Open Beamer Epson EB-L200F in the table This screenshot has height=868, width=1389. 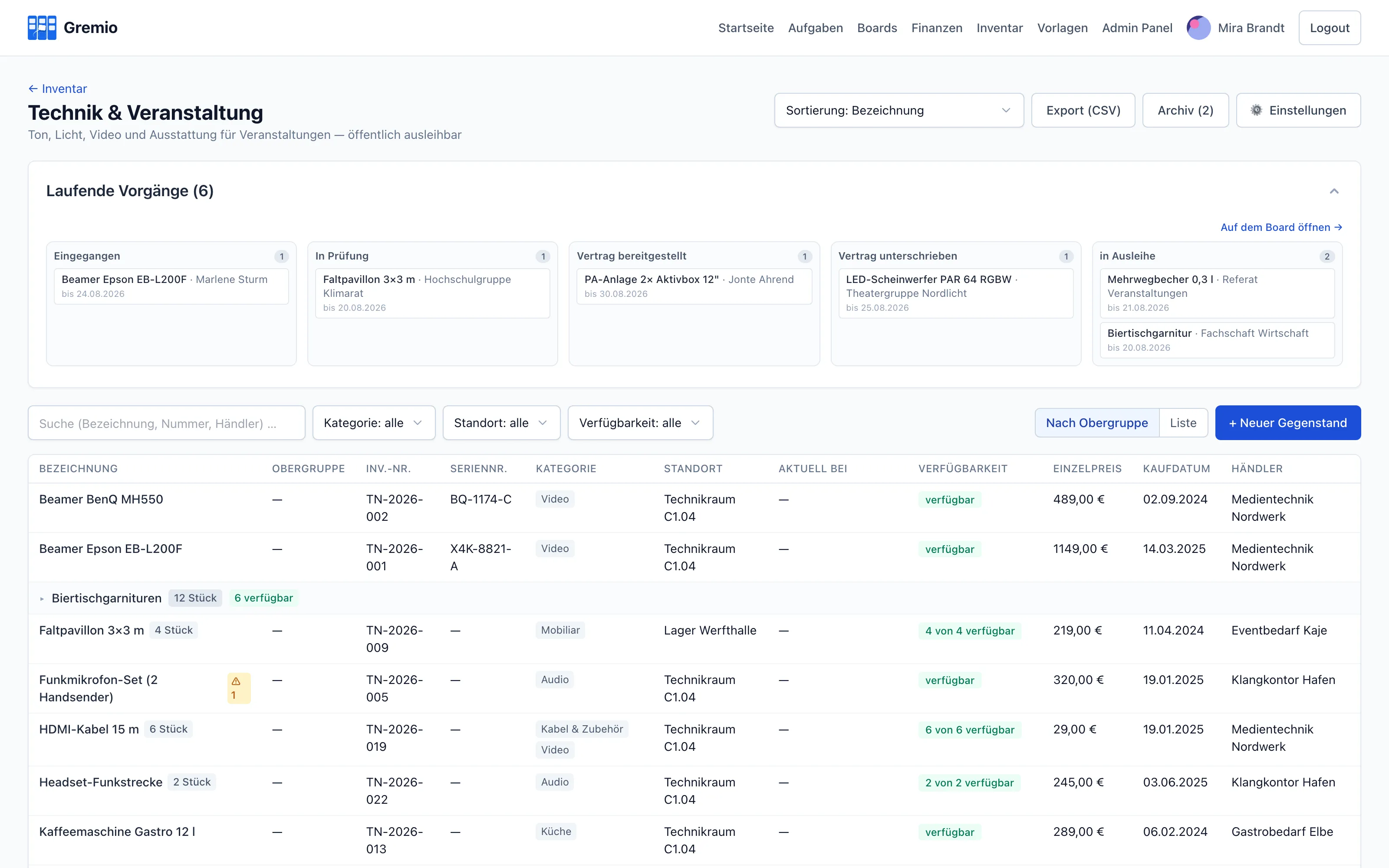tap(110, 549)
